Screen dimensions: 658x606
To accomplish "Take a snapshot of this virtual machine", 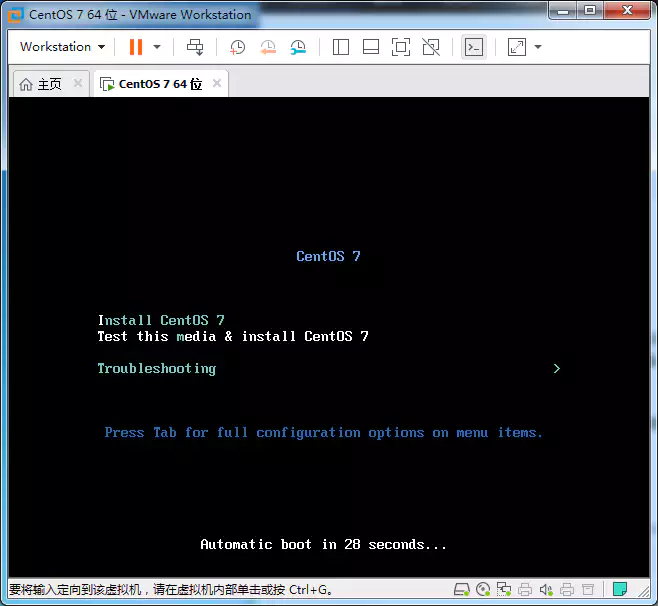I will 238,47.
